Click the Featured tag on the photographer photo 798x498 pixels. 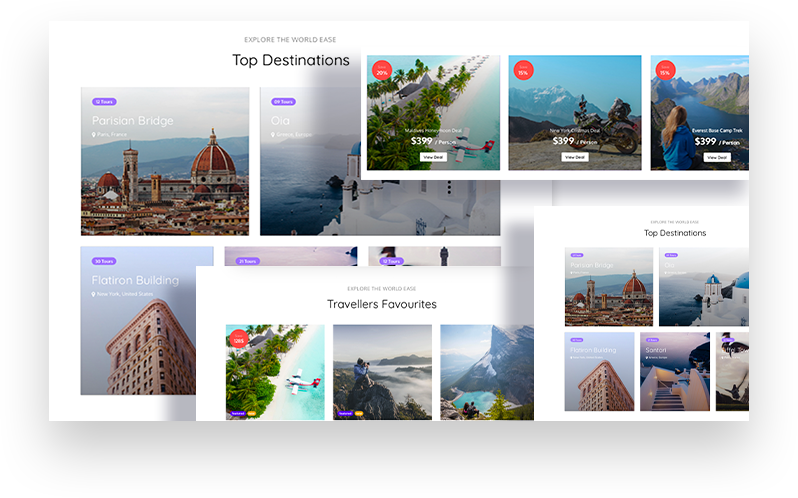coord(345,412)
